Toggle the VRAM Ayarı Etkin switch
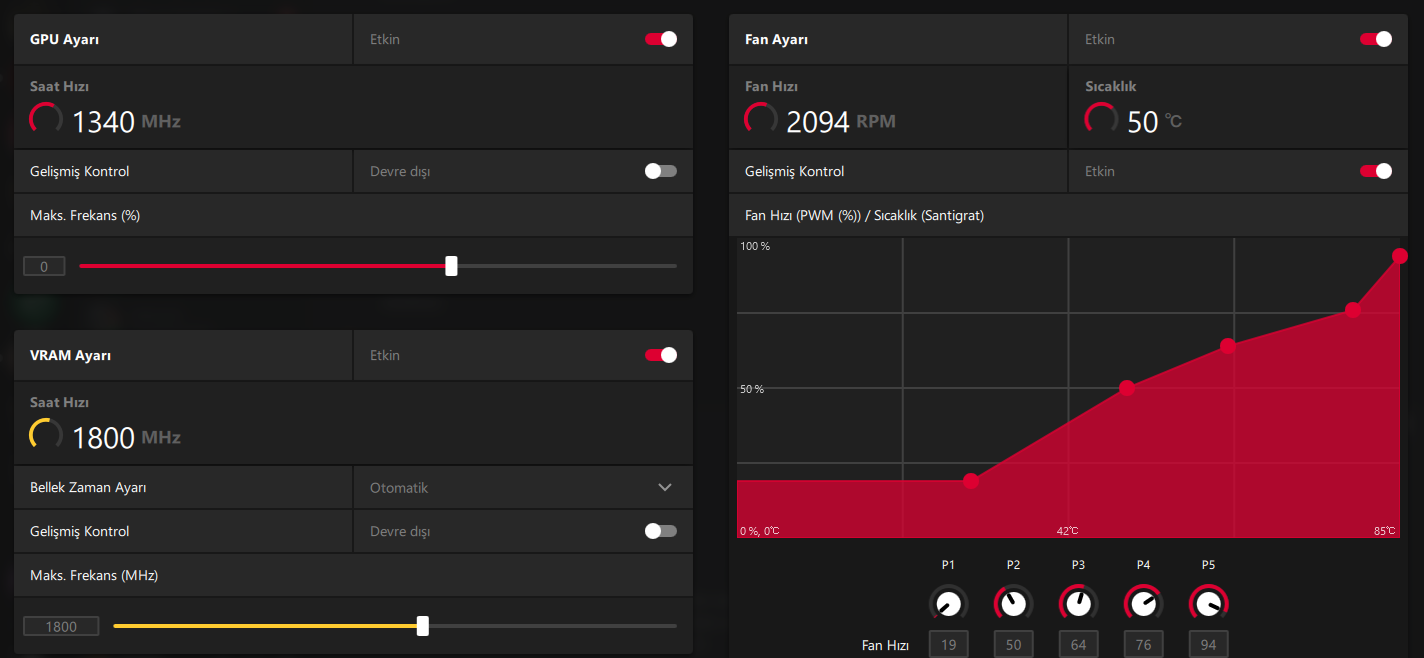 click(661, 355)
